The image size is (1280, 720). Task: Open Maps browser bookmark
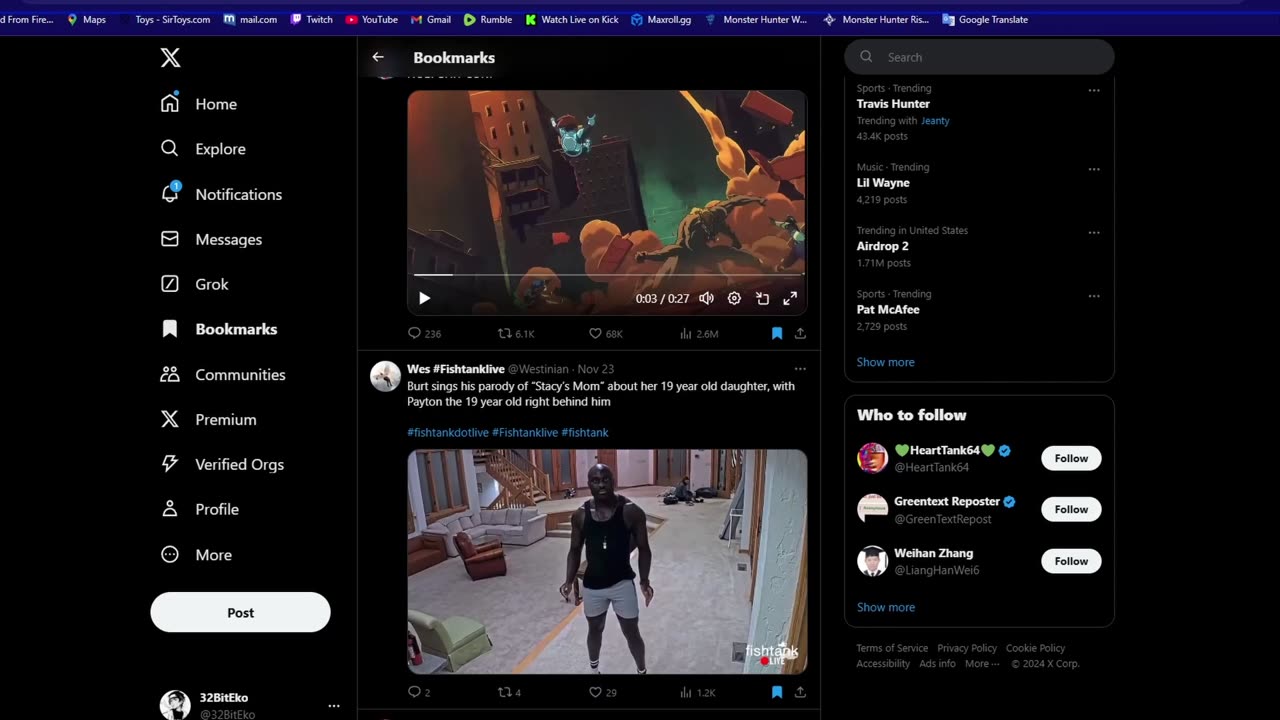coord(86,19)
